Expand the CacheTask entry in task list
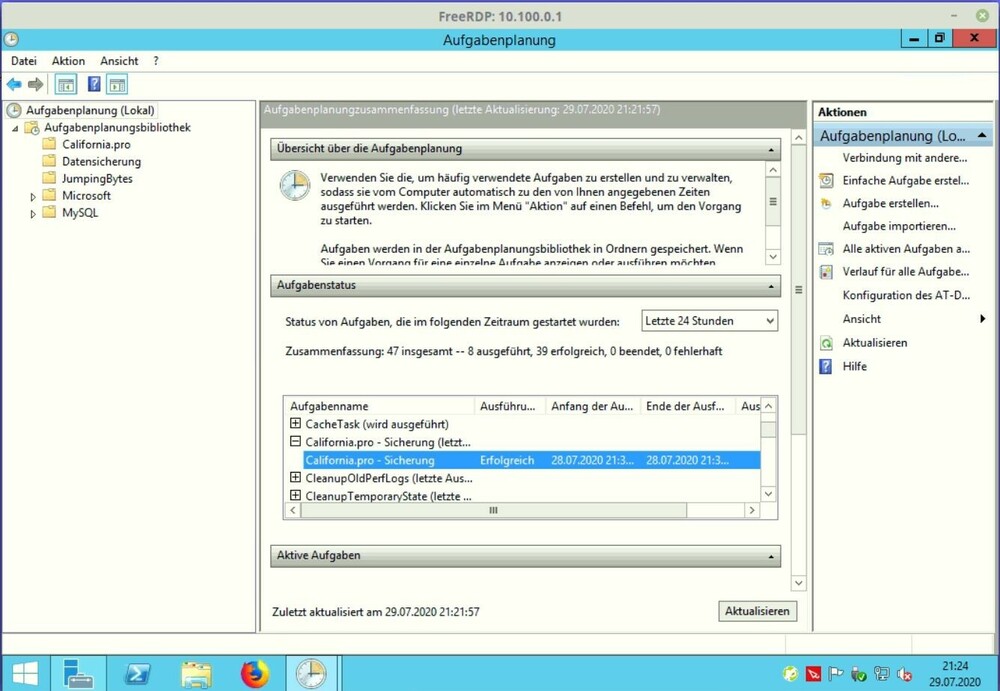 tap(295, 424)
